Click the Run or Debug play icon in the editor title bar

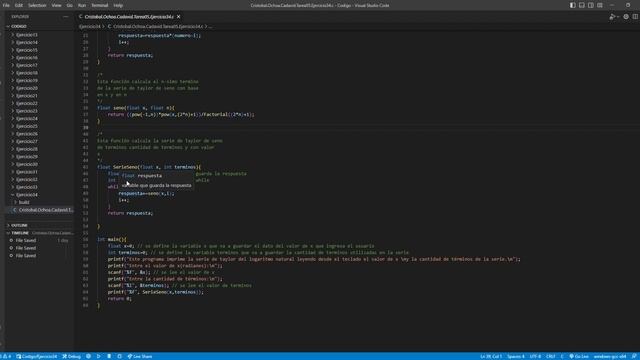(x=612, y=17)
